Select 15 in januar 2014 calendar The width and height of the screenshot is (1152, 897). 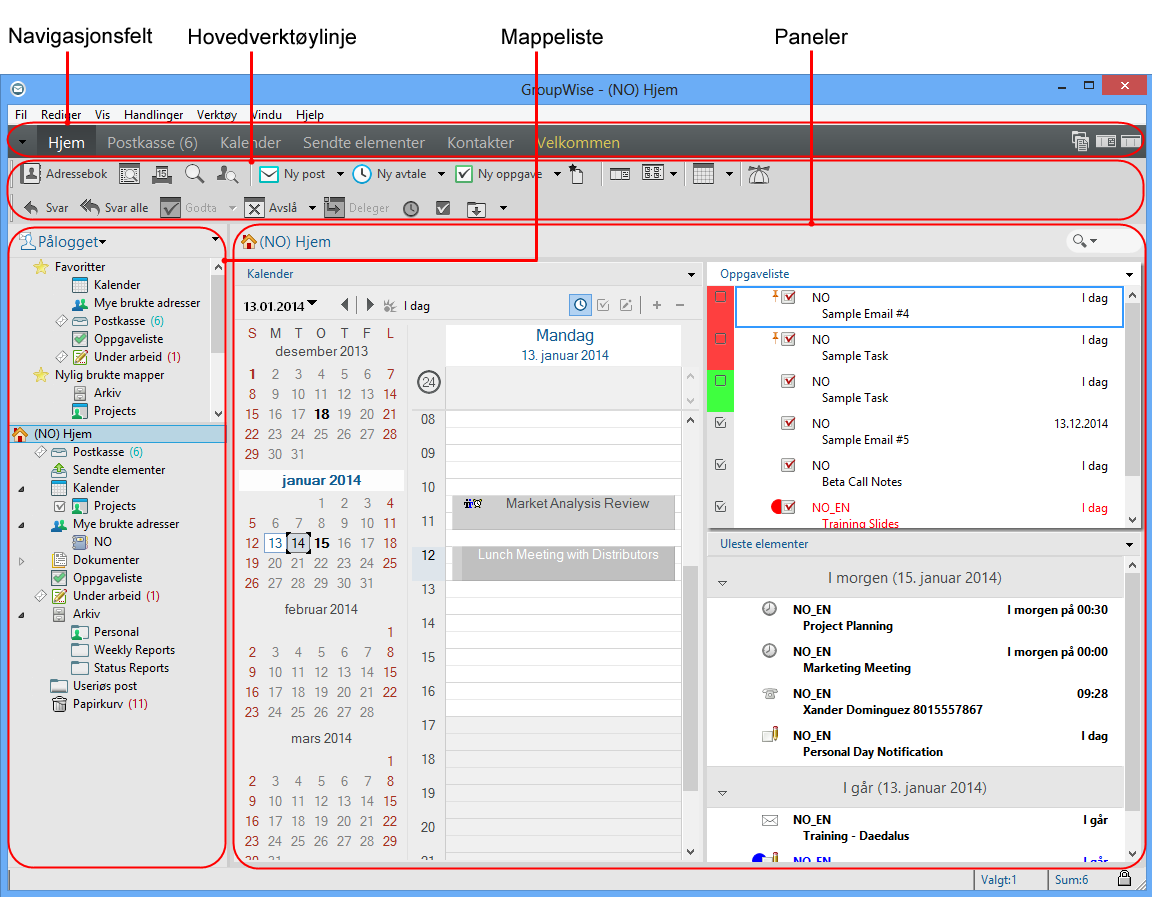pos(322,544)
